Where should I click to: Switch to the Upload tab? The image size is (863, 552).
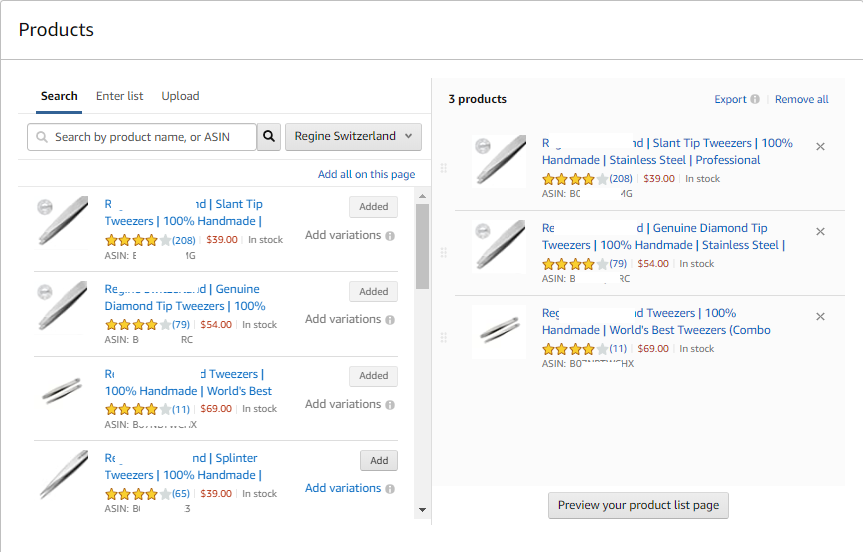181,96
